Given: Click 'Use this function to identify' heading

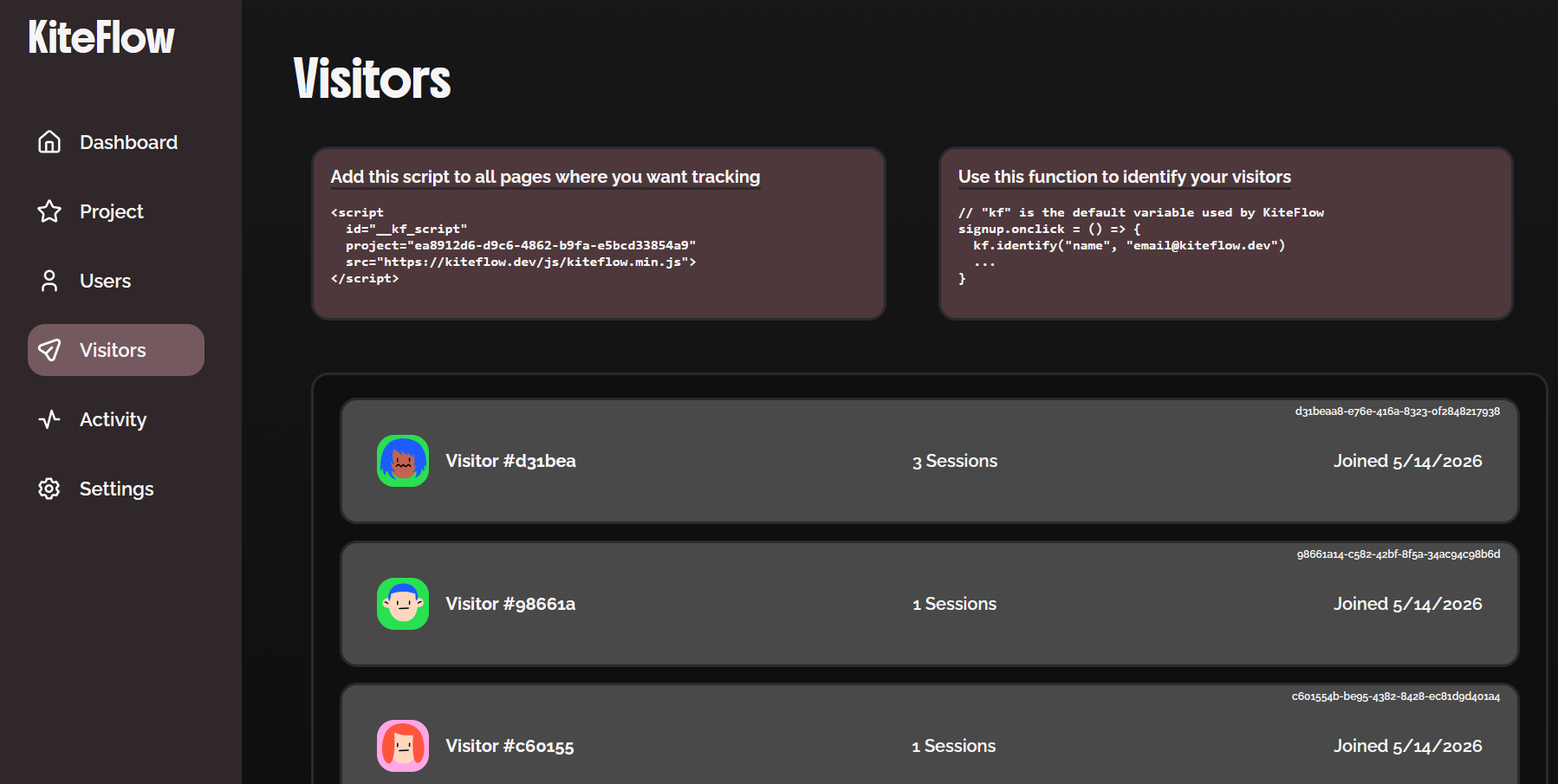Looking at the screenshot, I should pyautogui.click(x=1124, y=177).
